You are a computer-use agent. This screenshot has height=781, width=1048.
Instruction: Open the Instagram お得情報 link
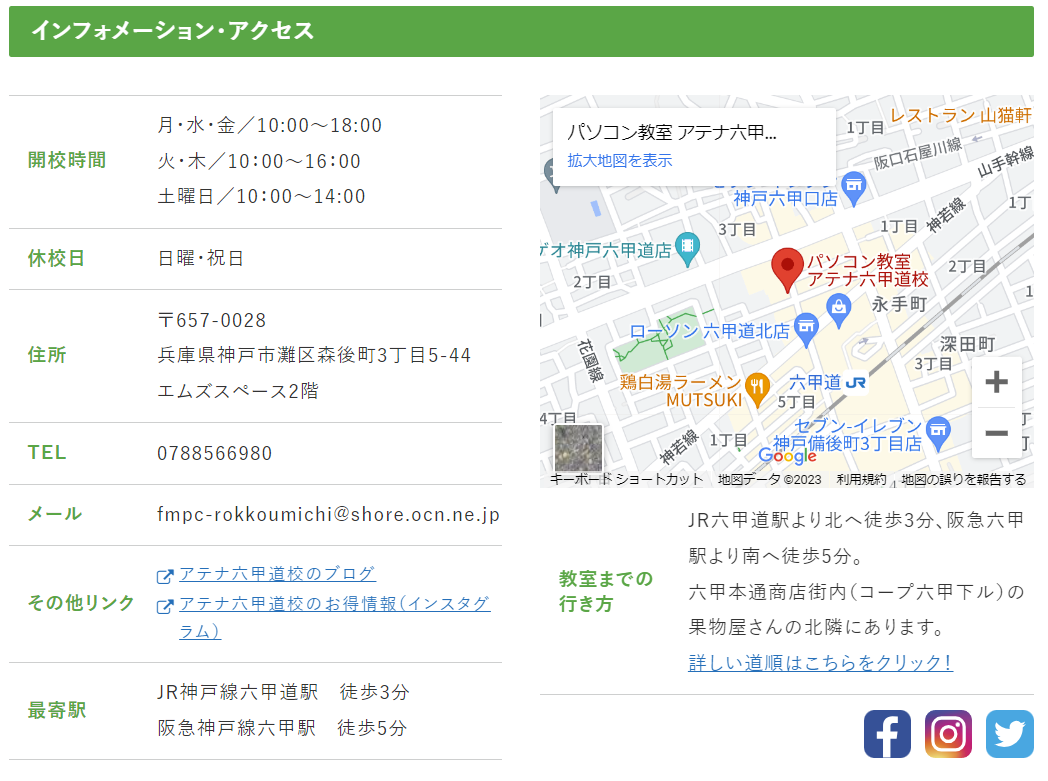click(334, 604)
